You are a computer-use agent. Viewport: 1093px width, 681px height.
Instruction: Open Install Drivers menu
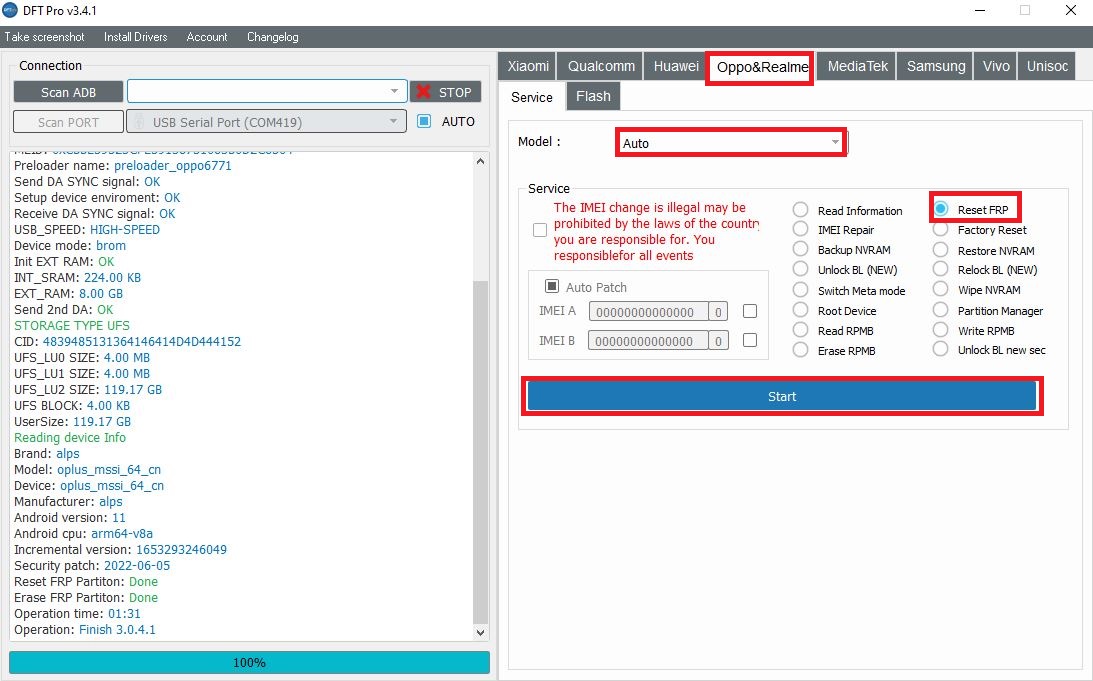(135, 37)
